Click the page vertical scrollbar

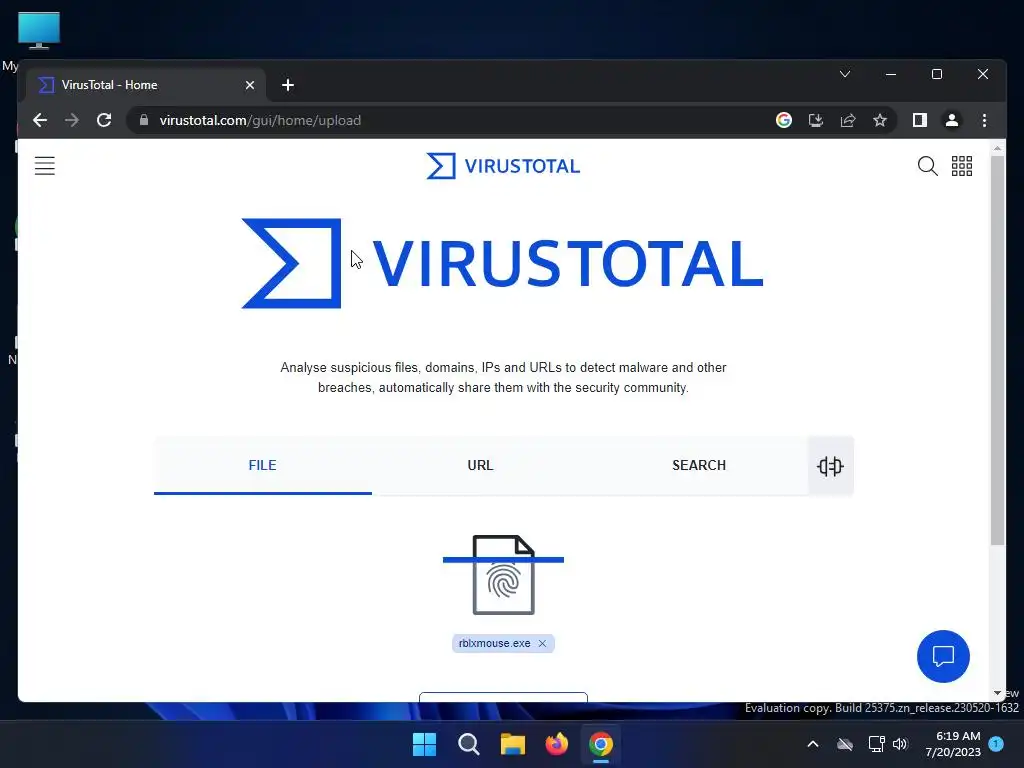pyautogui.click(x=997, y=350)
